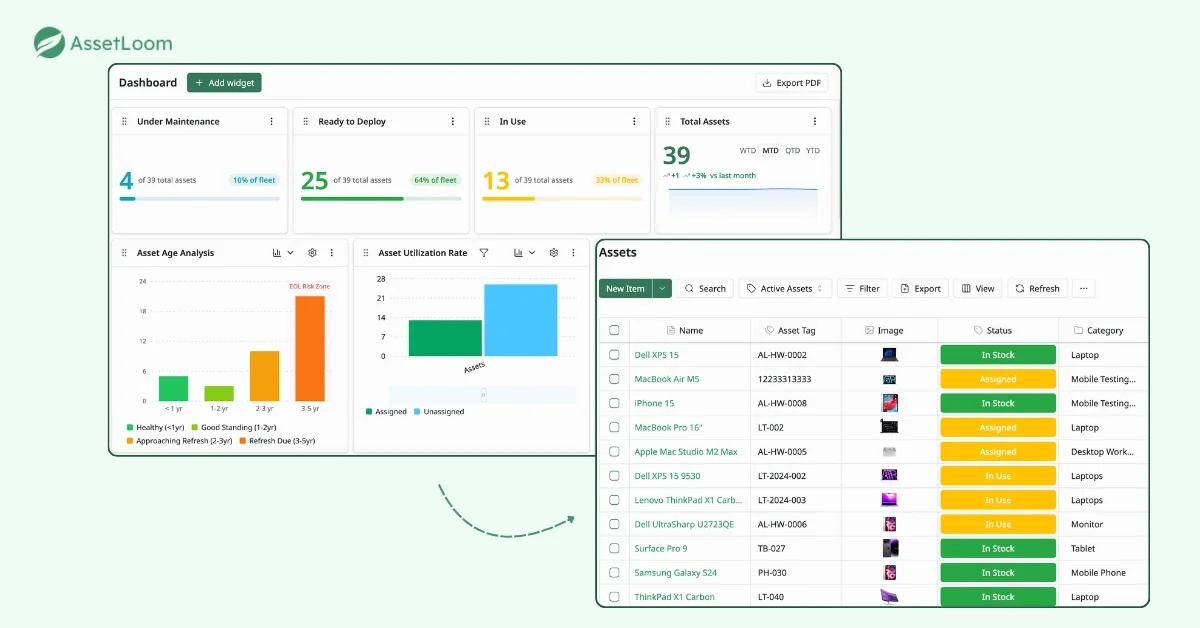Click the Surface Pro 9 image thumbnail
Viewport: 1200px width, 628px height.
point(890,548)
